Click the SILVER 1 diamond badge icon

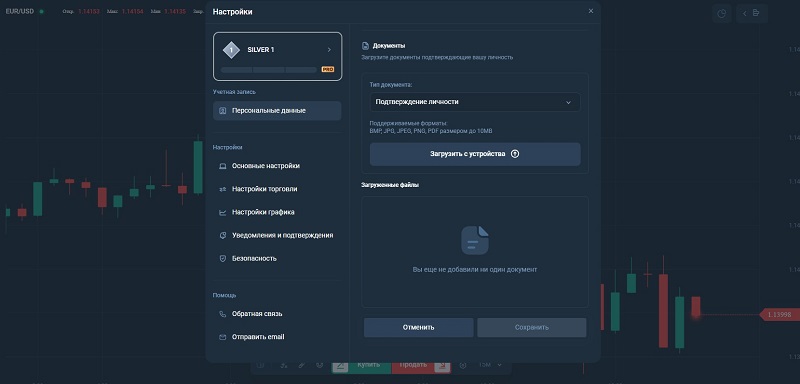click(232, 50)
